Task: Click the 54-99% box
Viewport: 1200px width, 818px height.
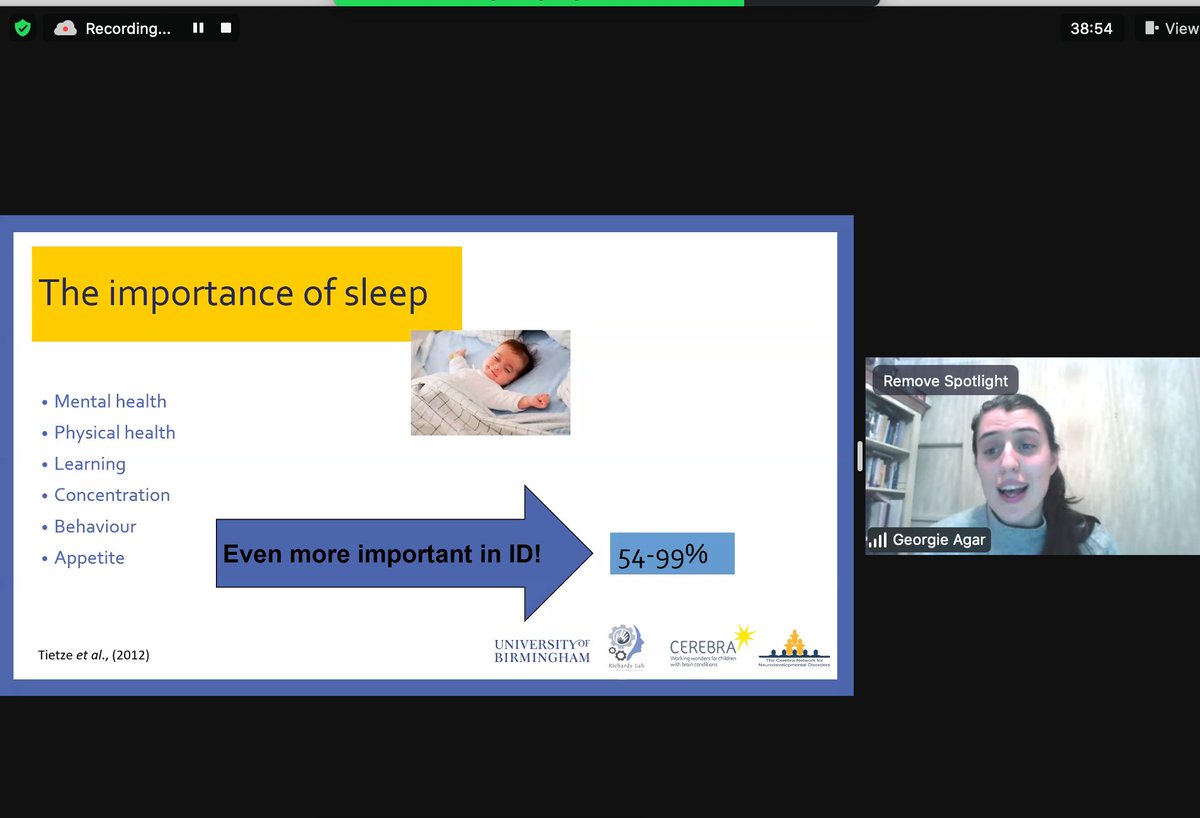Action: 672,553
